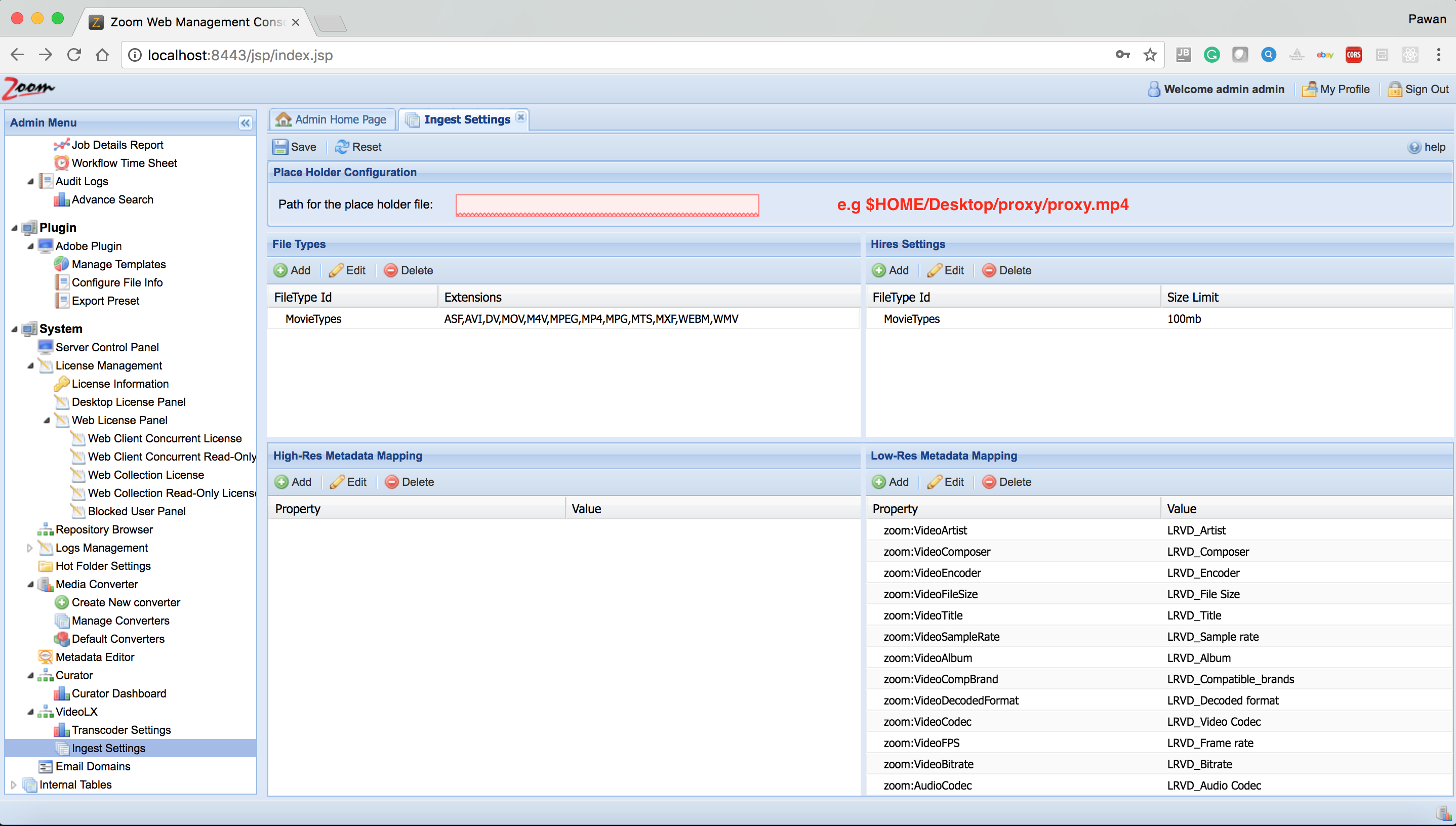This screenshot has height=826, width=1456.
Task: Open the Grammarly extension icon
Action: point(1211,55)
